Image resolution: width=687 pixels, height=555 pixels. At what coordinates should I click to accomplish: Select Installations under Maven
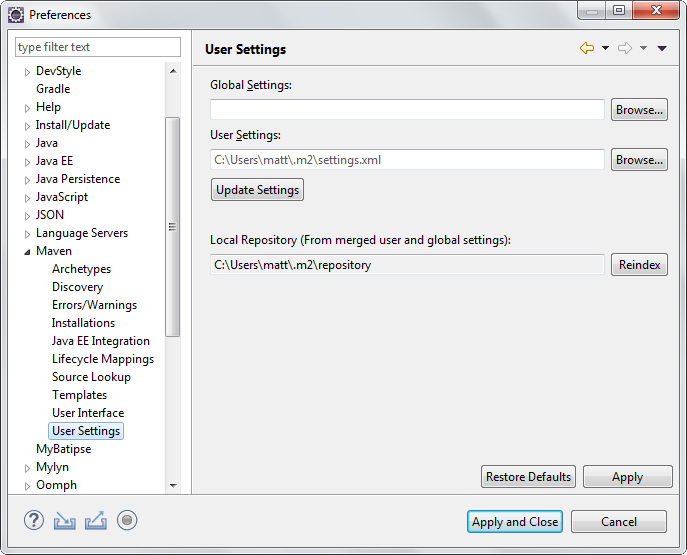83,323
